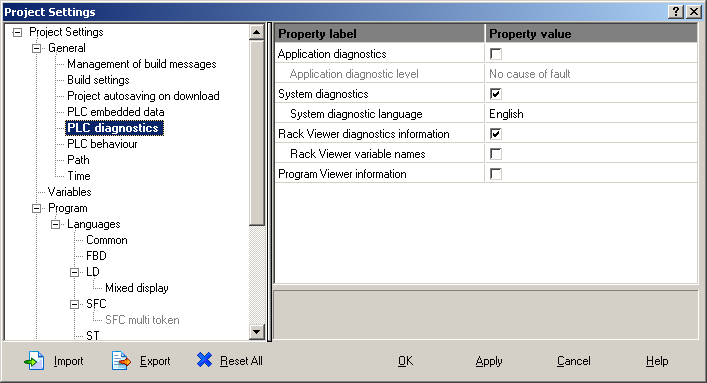Toggle Rack Viewer diagnostics information checkbox
The height and width of the screenshot is (383, 707).
496,134
